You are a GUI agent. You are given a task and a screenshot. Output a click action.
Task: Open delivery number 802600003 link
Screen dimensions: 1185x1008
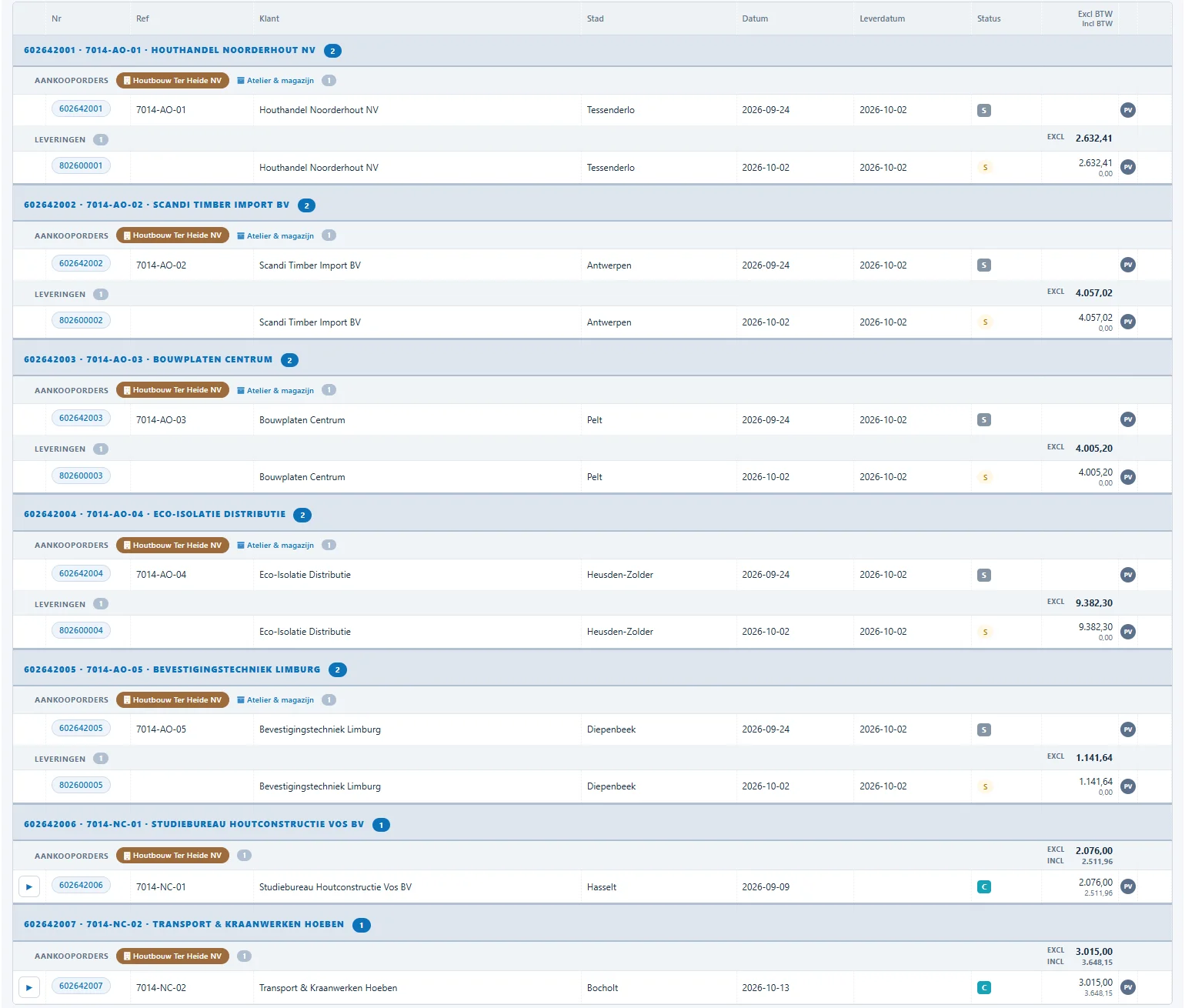[x=81, y=476]
